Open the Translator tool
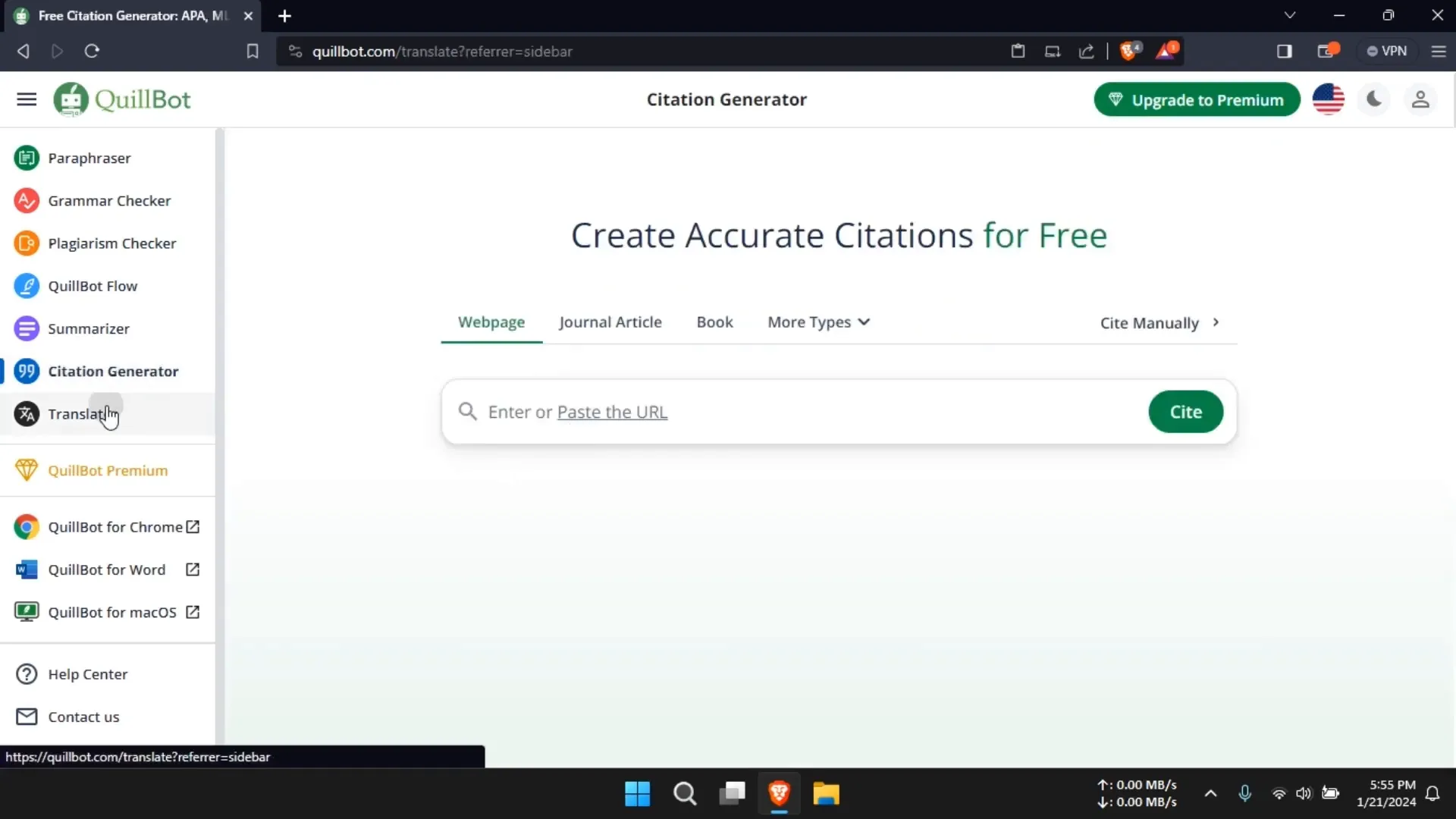Screen dimensions: 1456x819 [x=83, y=414]
